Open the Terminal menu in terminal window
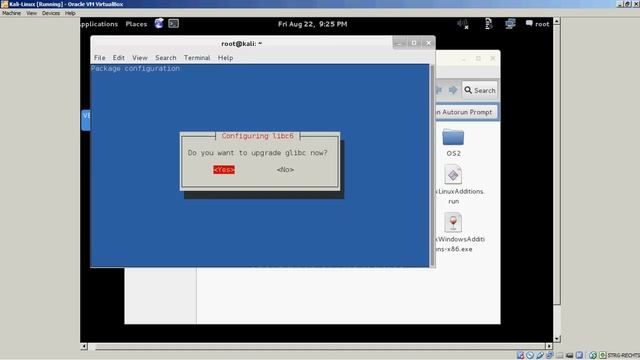Viewport: 640px width, 360px height. click(x=197, y=58)
